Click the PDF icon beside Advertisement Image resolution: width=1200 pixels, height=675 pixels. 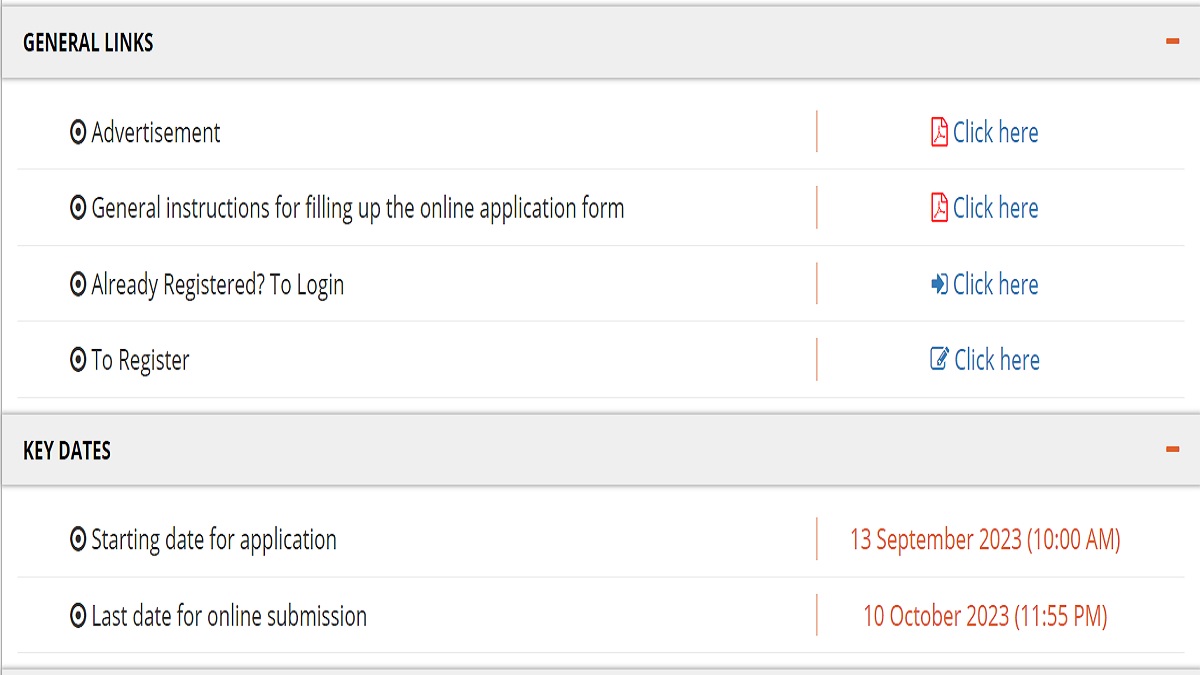[939, 132]
